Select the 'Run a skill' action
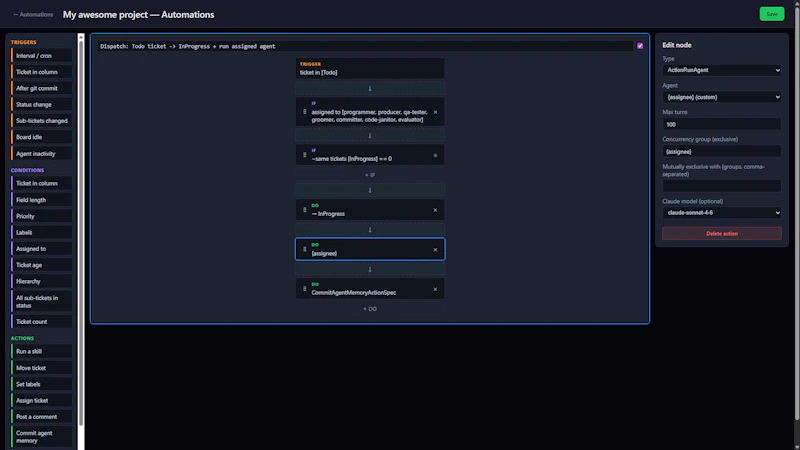This screenshot has height=450, width=800. click(x=41, y=352)
